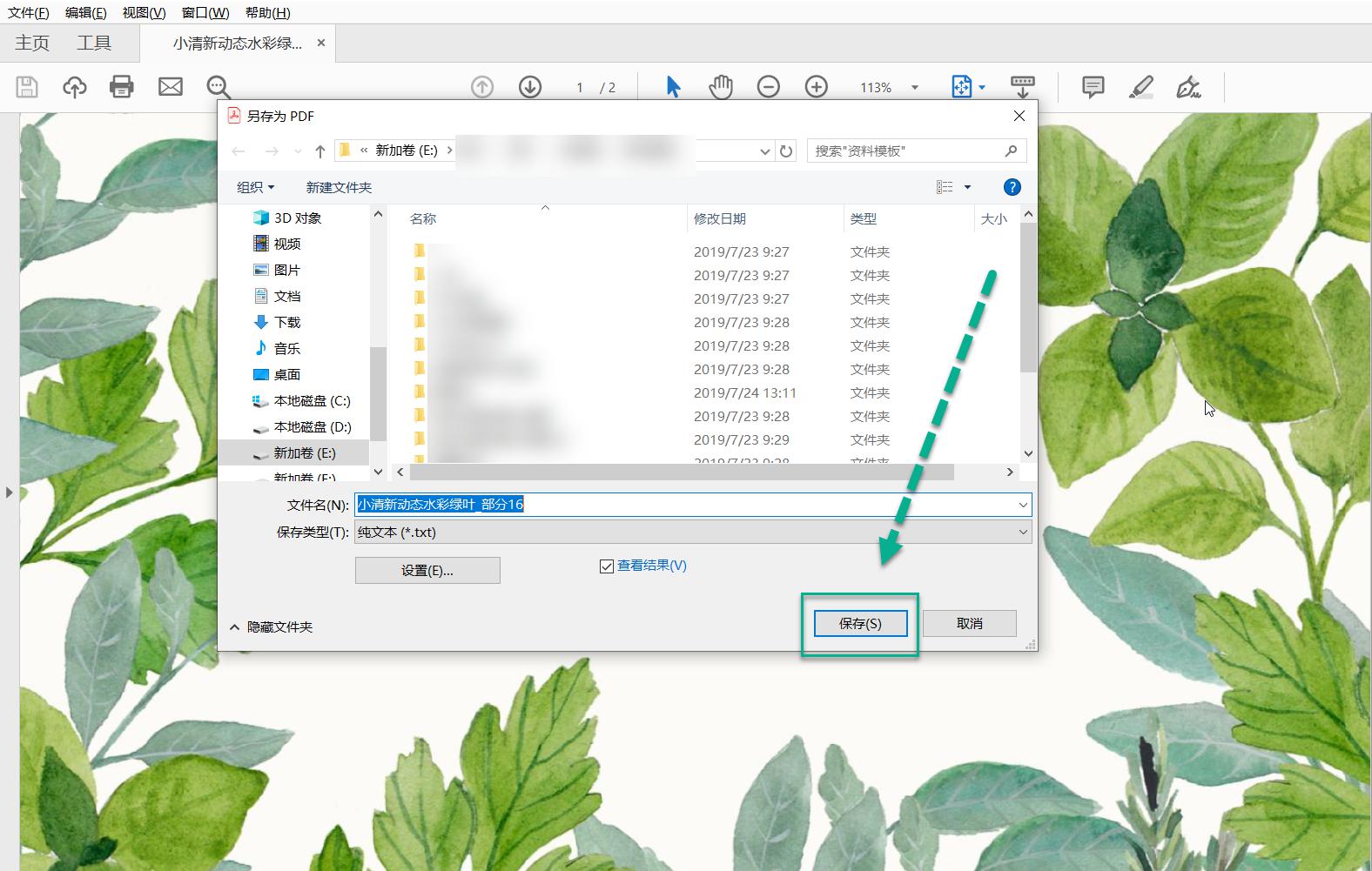Viewport: 1372px width, 871px height.
Task: Click the dialog Forward navigation arrow
Action: pos(272,151)
